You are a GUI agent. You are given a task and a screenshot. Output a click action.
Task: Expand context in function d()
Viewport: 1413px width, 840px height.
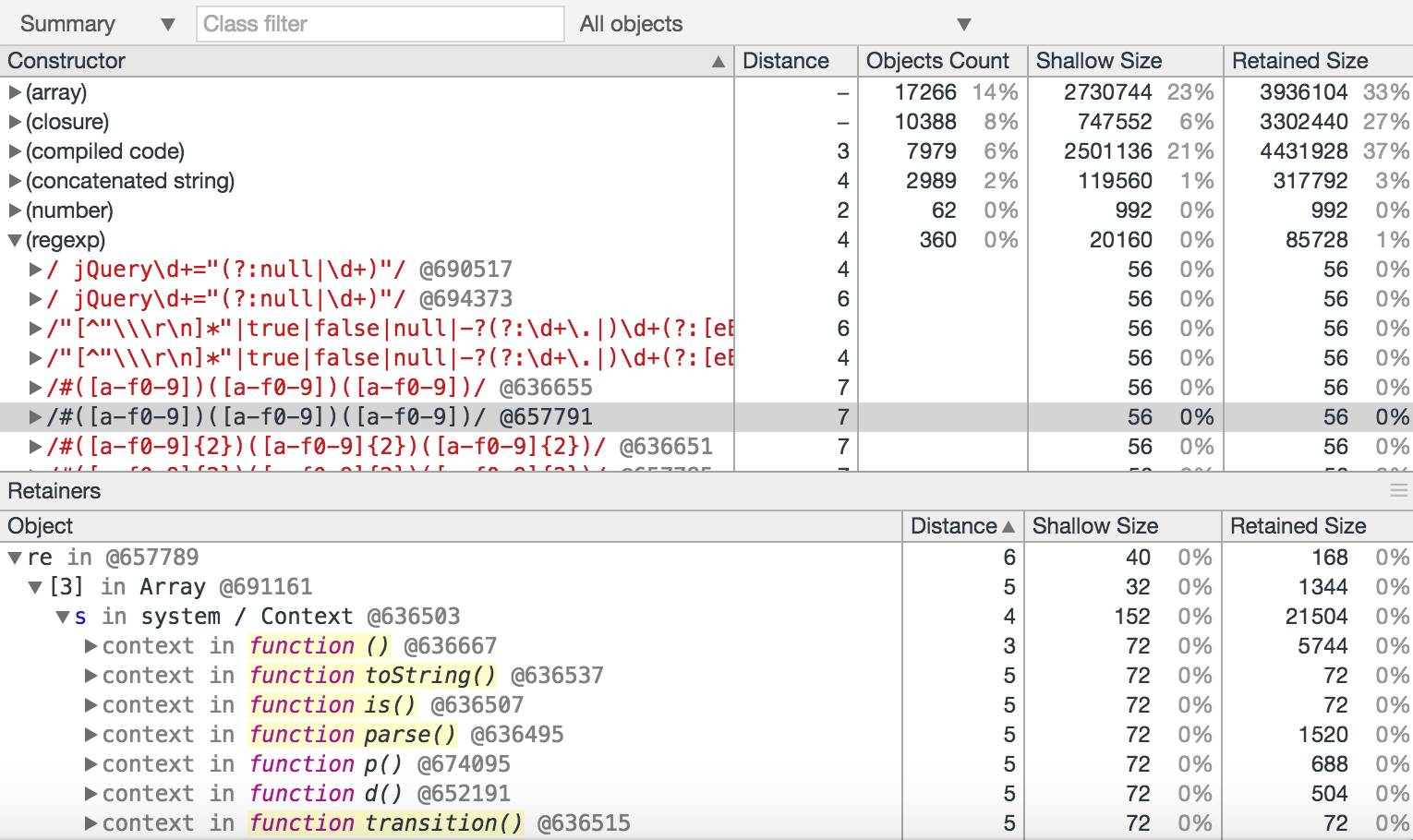(91, 794)
